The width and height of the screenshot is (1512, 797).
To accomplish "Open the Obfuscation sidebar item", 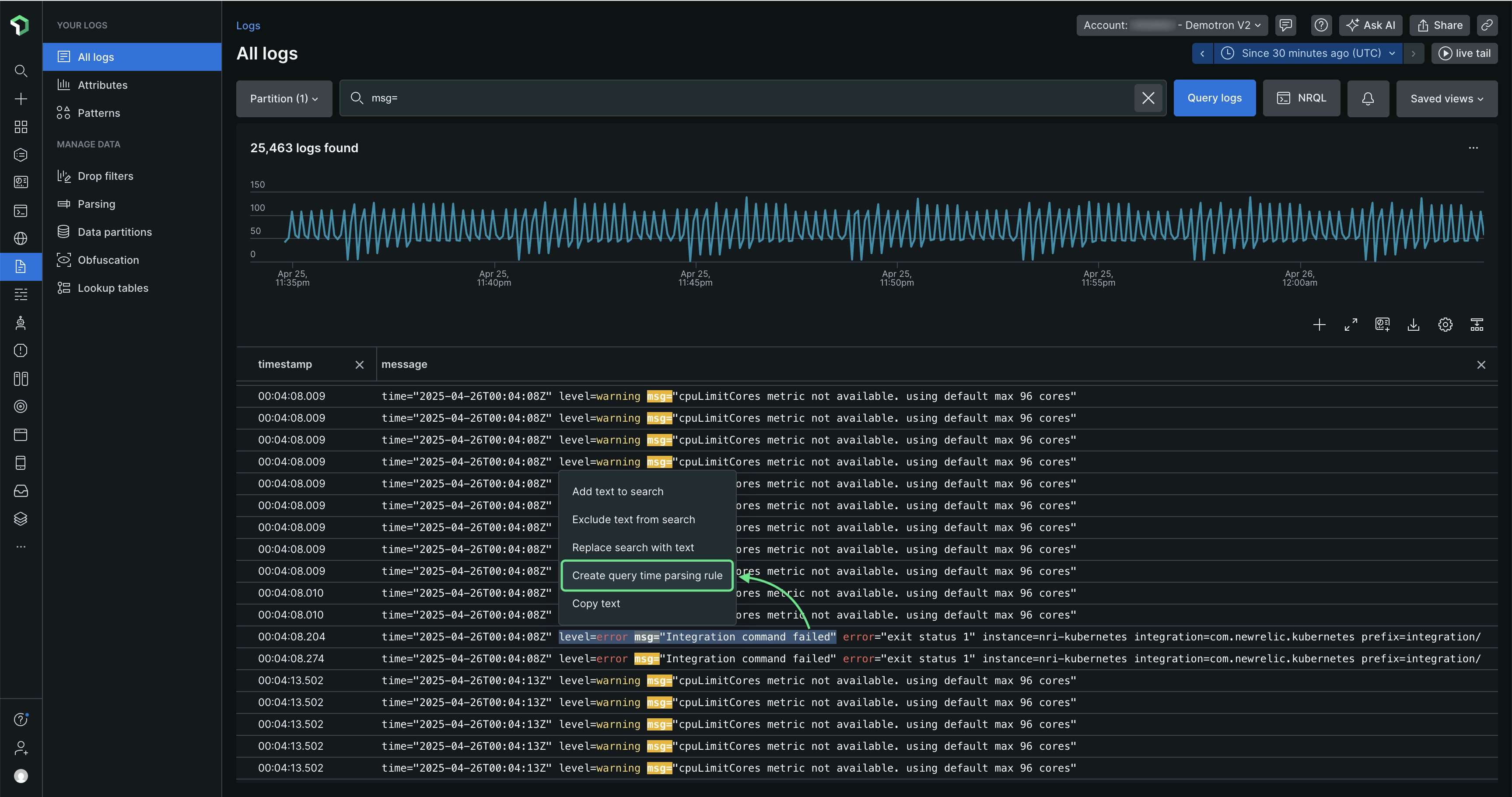I will (108, 260).
